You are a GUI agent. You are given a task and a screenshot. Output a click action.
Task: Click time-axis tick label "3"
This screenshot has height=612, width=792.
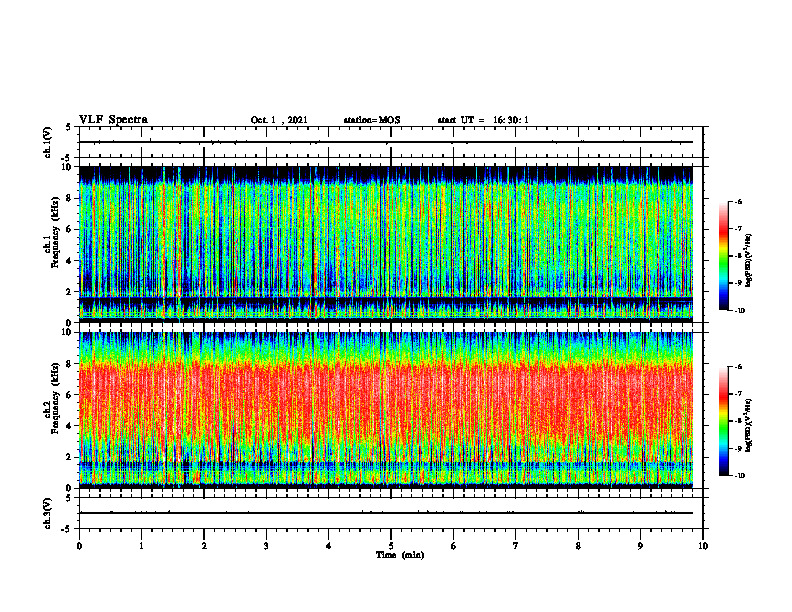pos(266,546)
